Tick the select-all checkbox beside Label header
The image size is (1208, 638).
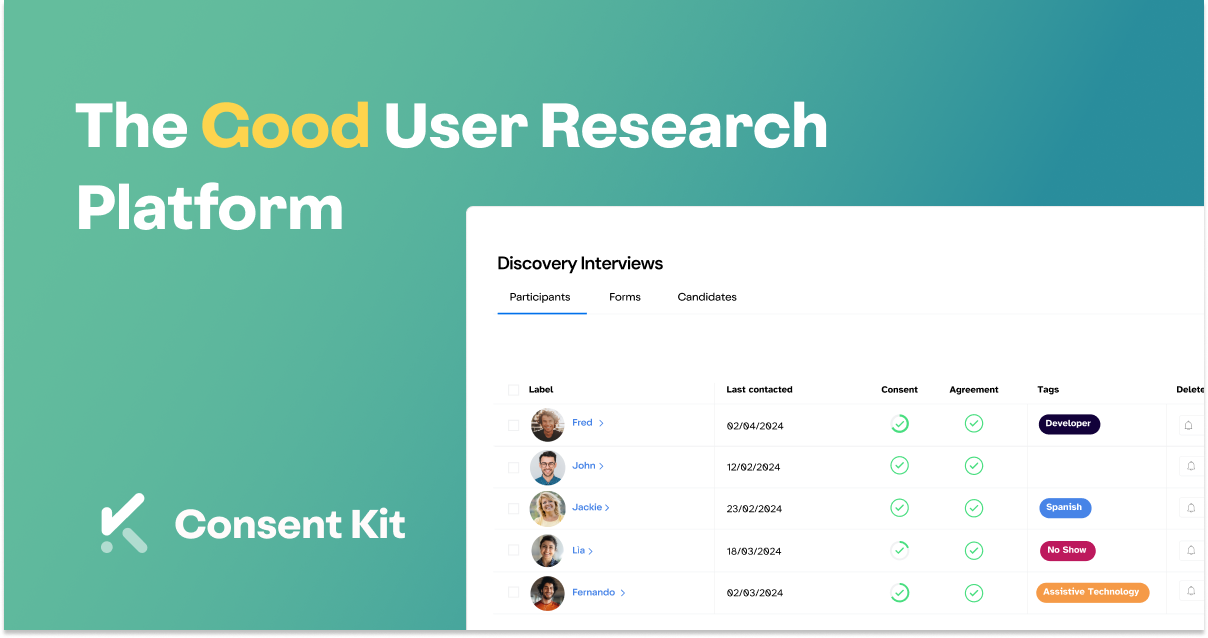pyautogui.click(x=513, y=390)
